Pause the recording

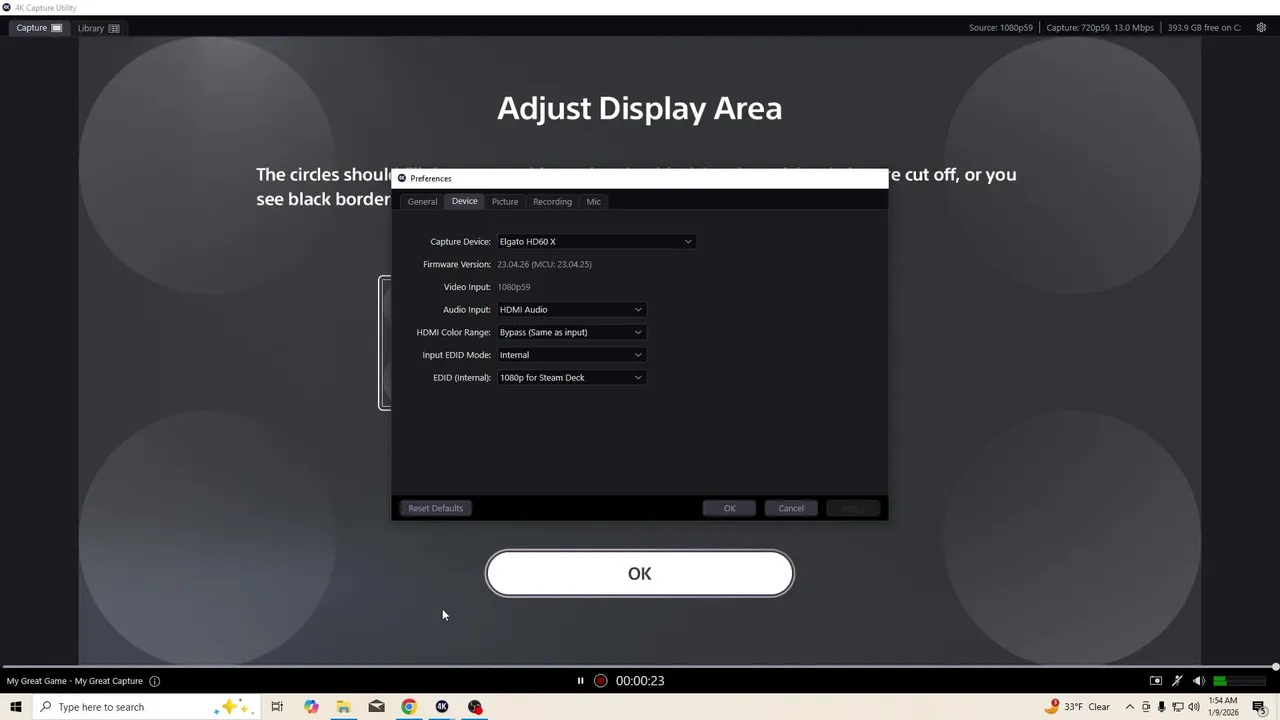tap(580, 681)
